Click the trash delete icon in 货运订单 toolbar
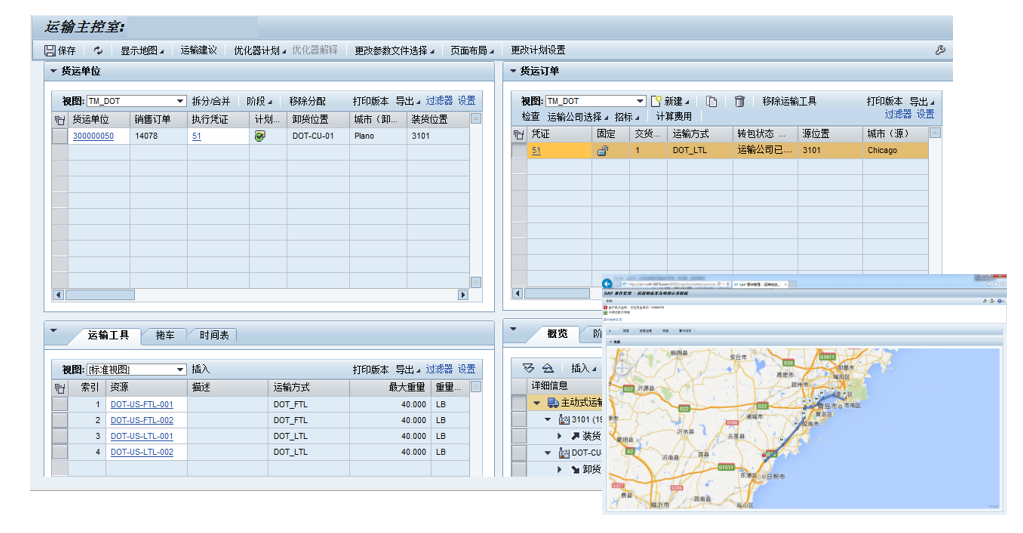 740,101
